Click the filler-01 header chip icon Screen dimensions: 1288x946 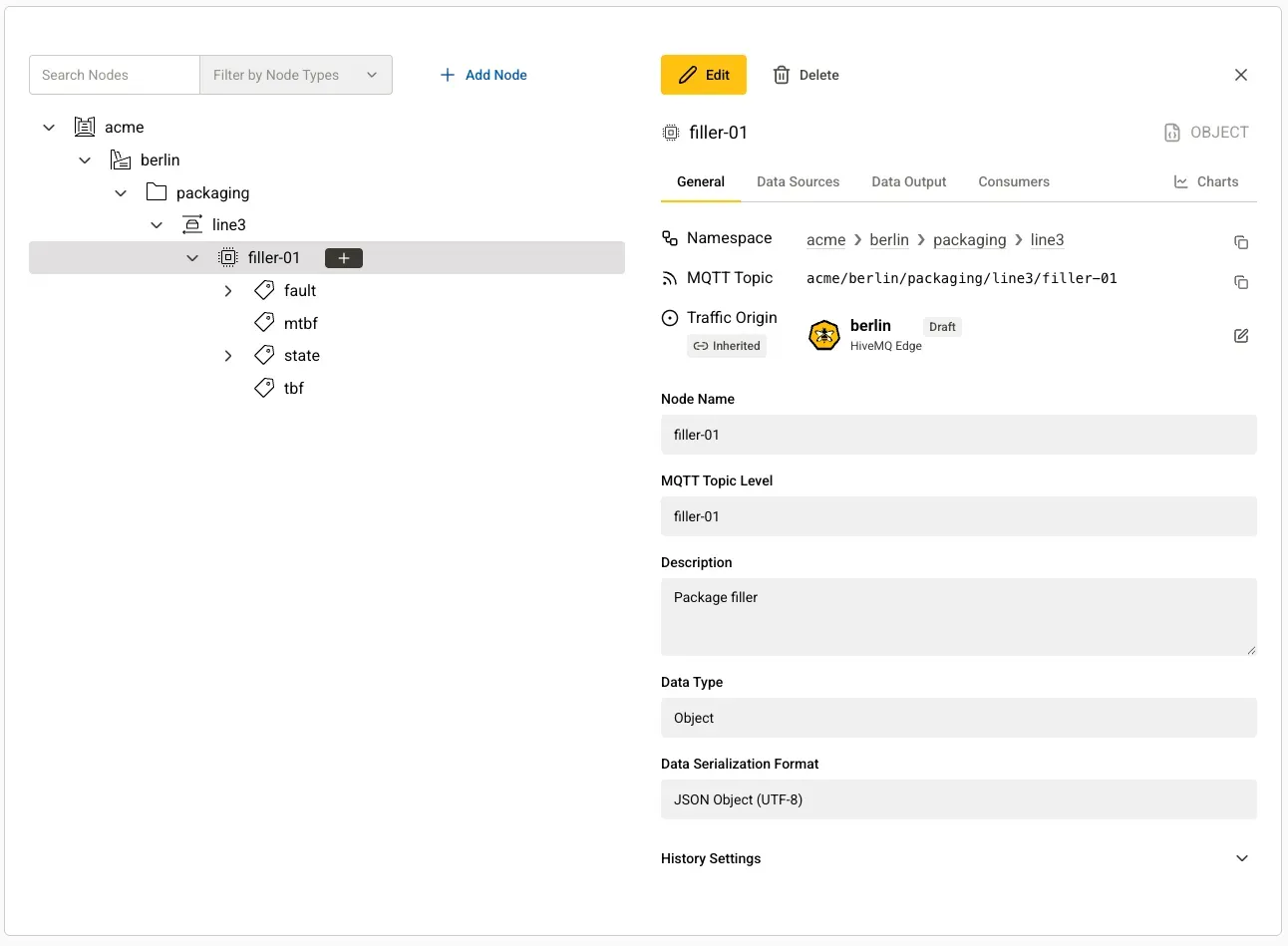coord(671,133)
